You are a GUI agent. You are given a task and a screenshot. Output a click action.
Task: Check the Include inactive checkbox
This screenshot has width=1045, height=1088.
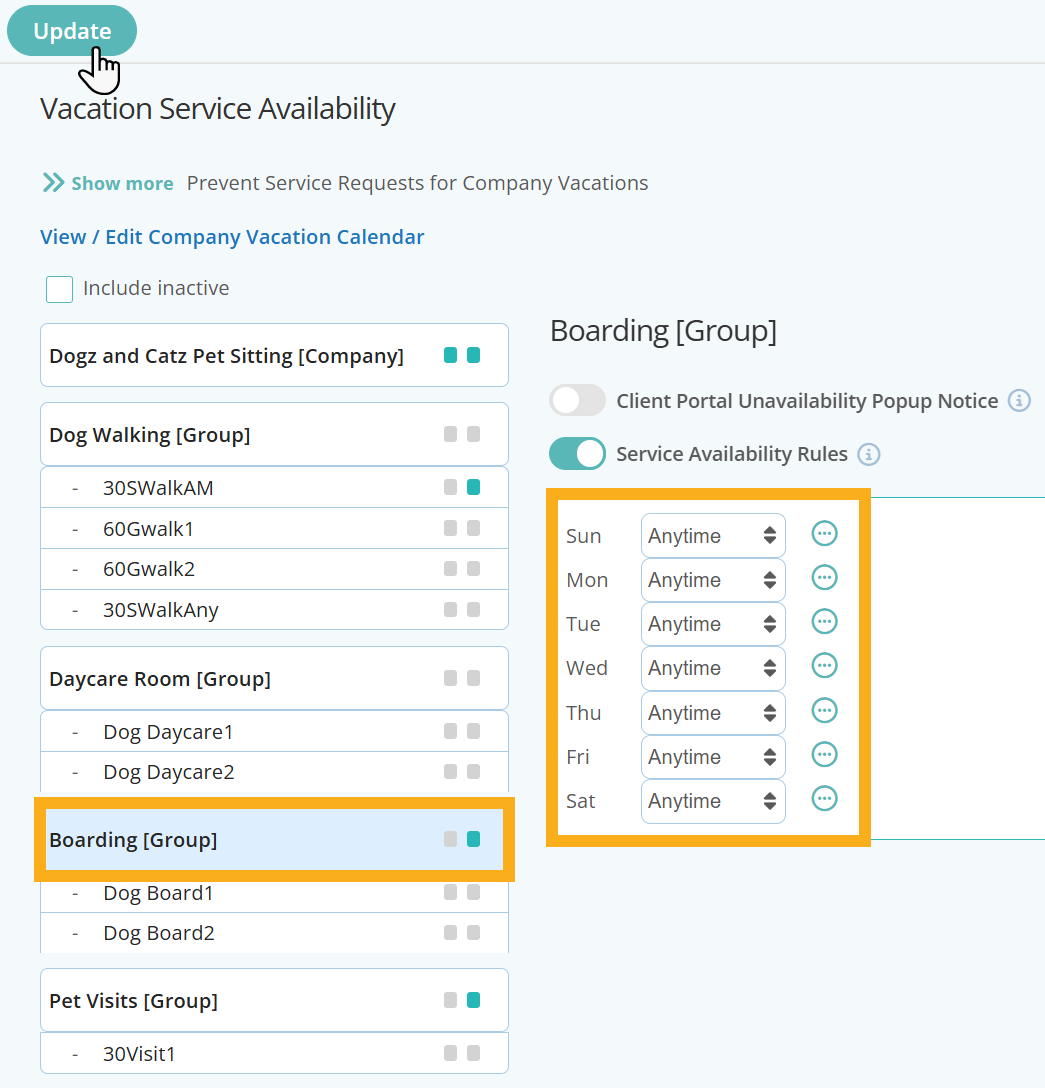point(59,288)
